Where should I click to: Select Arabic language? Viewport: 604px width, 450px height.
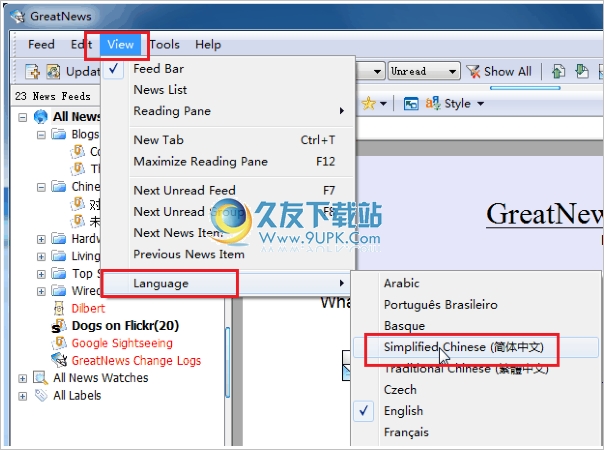[x=476, y=284]
